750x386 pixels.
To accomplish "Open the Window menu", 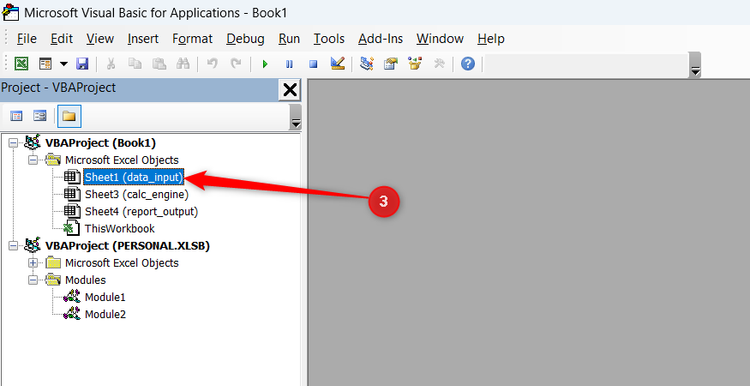I will coord(440,39).
